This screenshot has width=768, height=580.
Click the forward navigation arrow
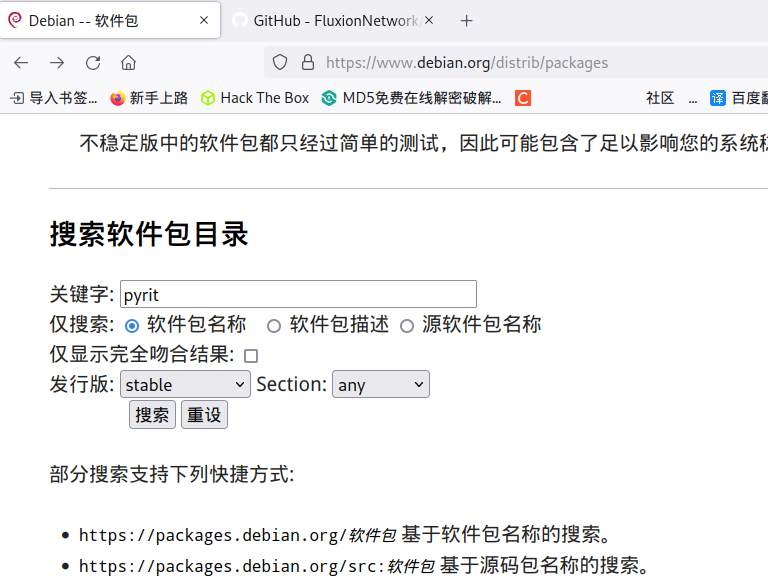pyautogui.click(x=57, y=62)
